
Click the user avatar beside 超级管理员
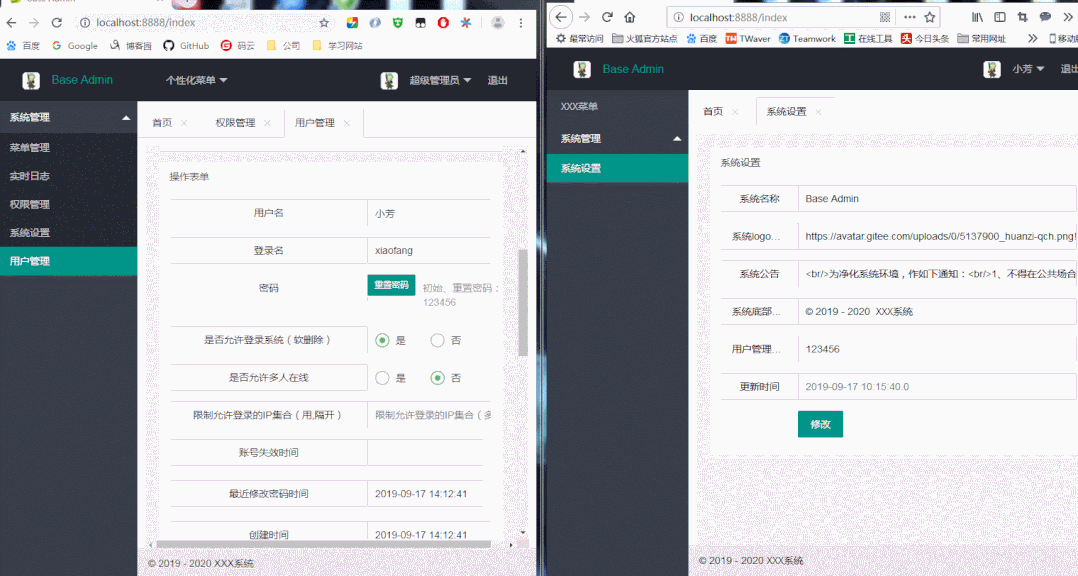coord(390,80)
